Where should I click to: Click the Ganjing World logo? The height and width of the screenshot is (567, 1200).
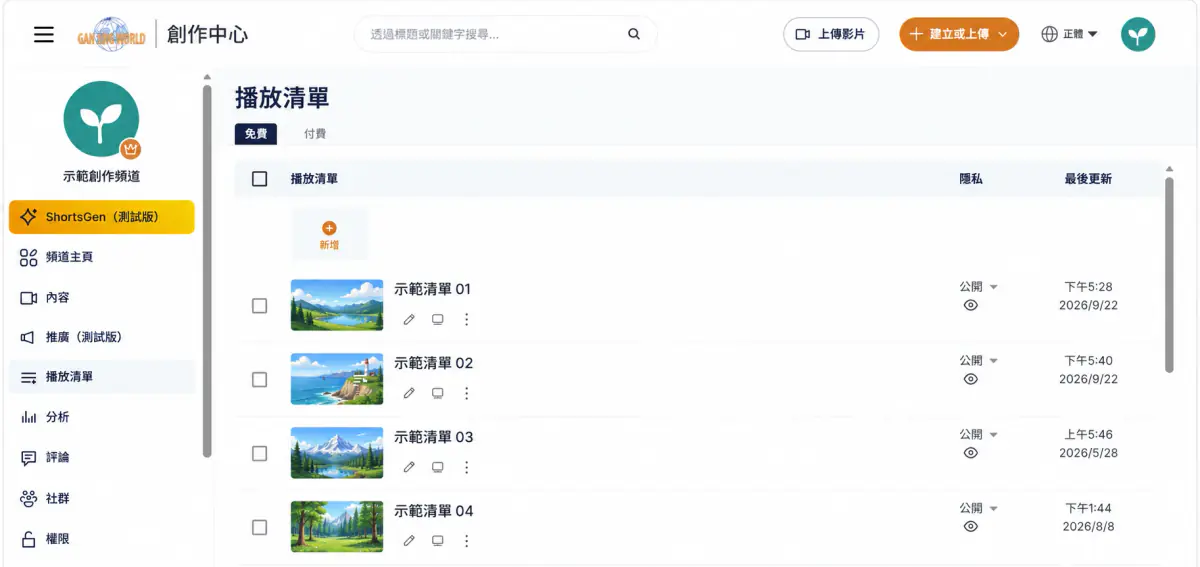(x=111, y=35)
